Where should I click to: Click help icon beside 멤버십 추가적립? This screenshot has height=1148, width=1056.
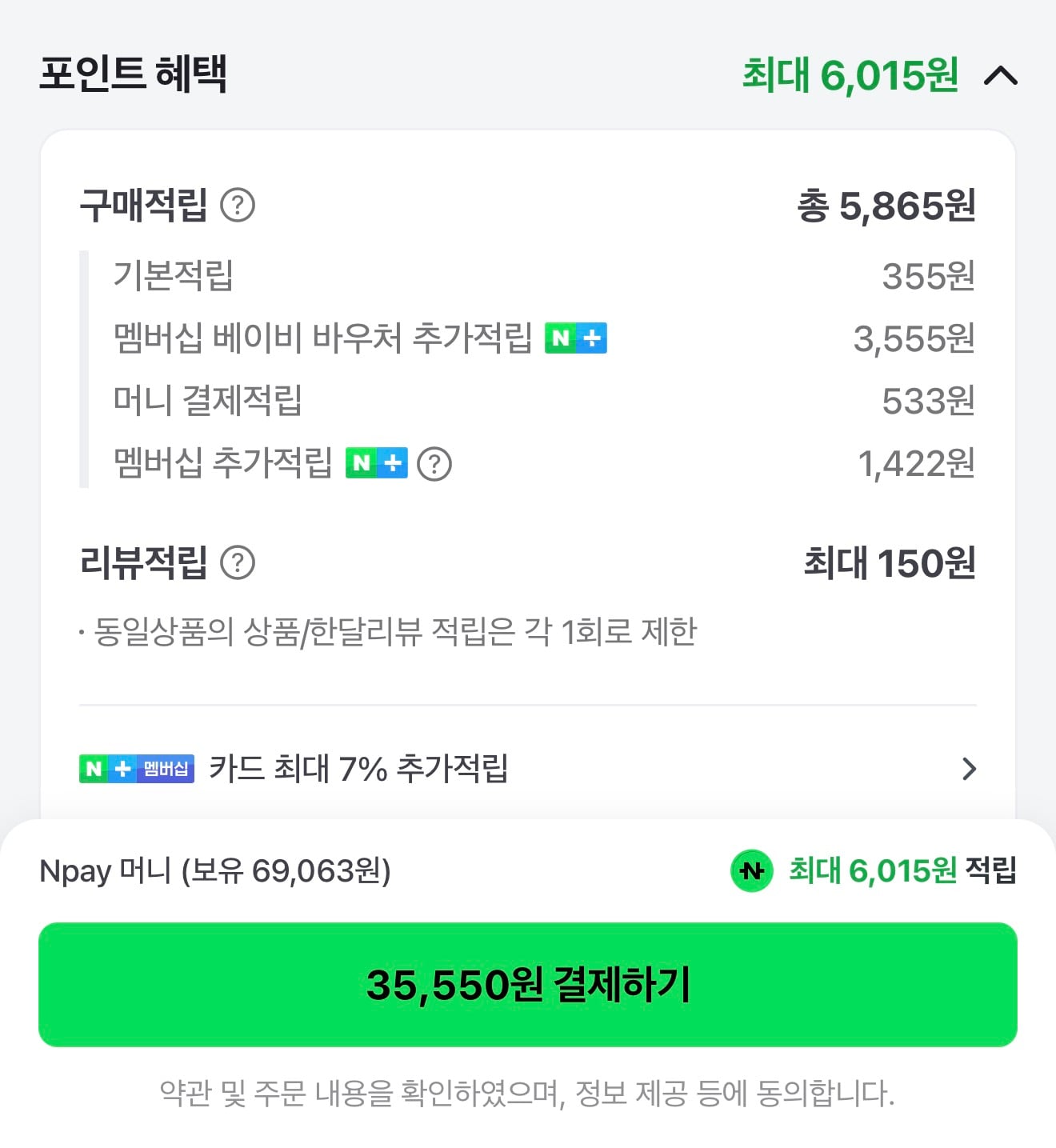434,463
